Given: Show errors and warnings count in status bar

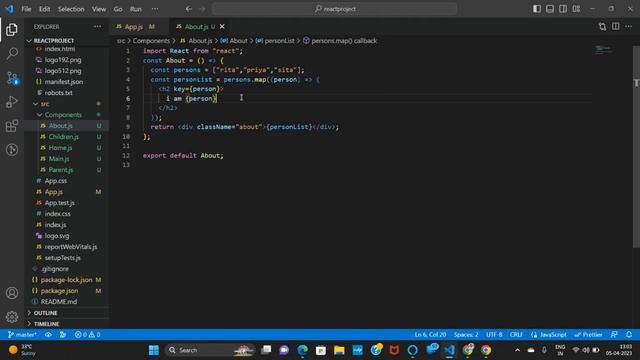Looking at the screenshot, I should click(x=87, y=335).
